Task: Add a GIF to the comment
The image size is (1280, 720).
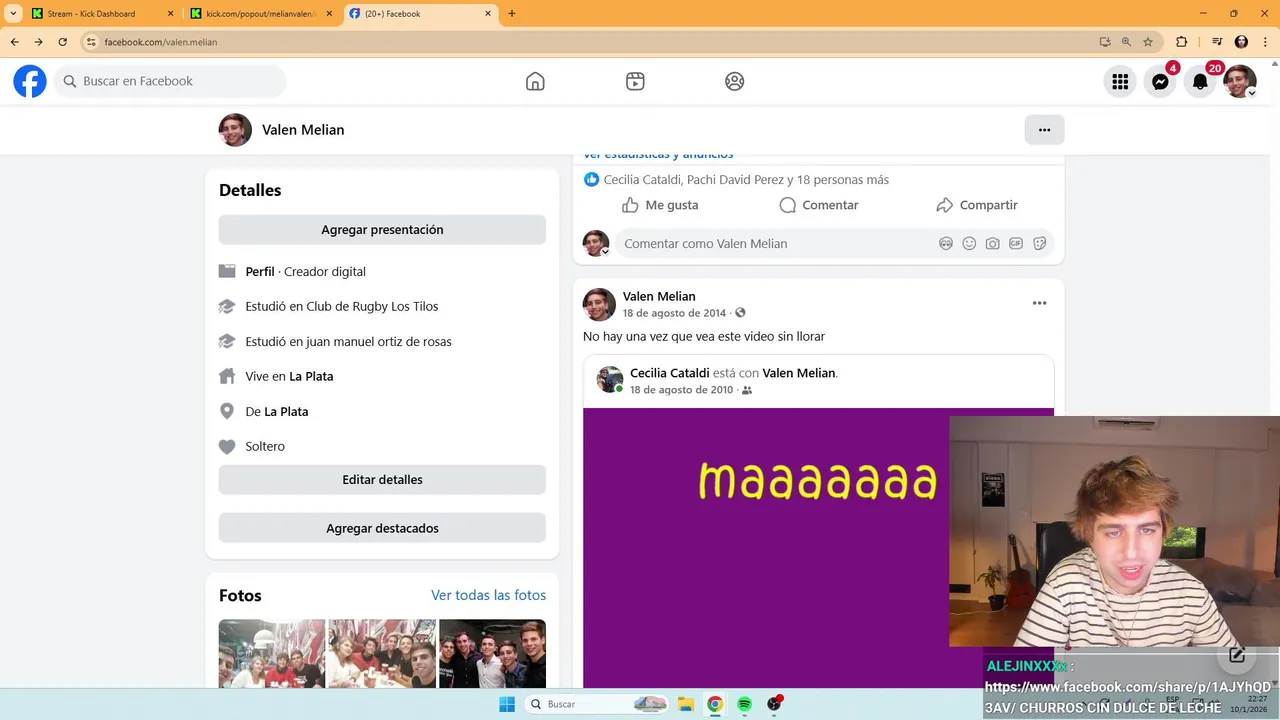Action: tap(1016, 243)
